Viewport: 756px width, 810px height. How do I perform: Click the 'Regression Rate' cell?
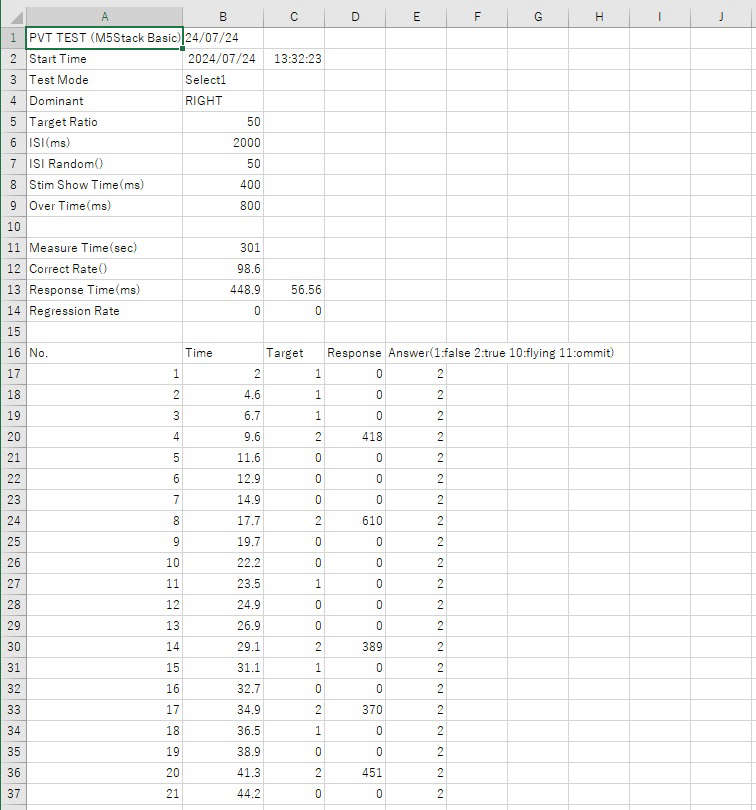(104, 311)
